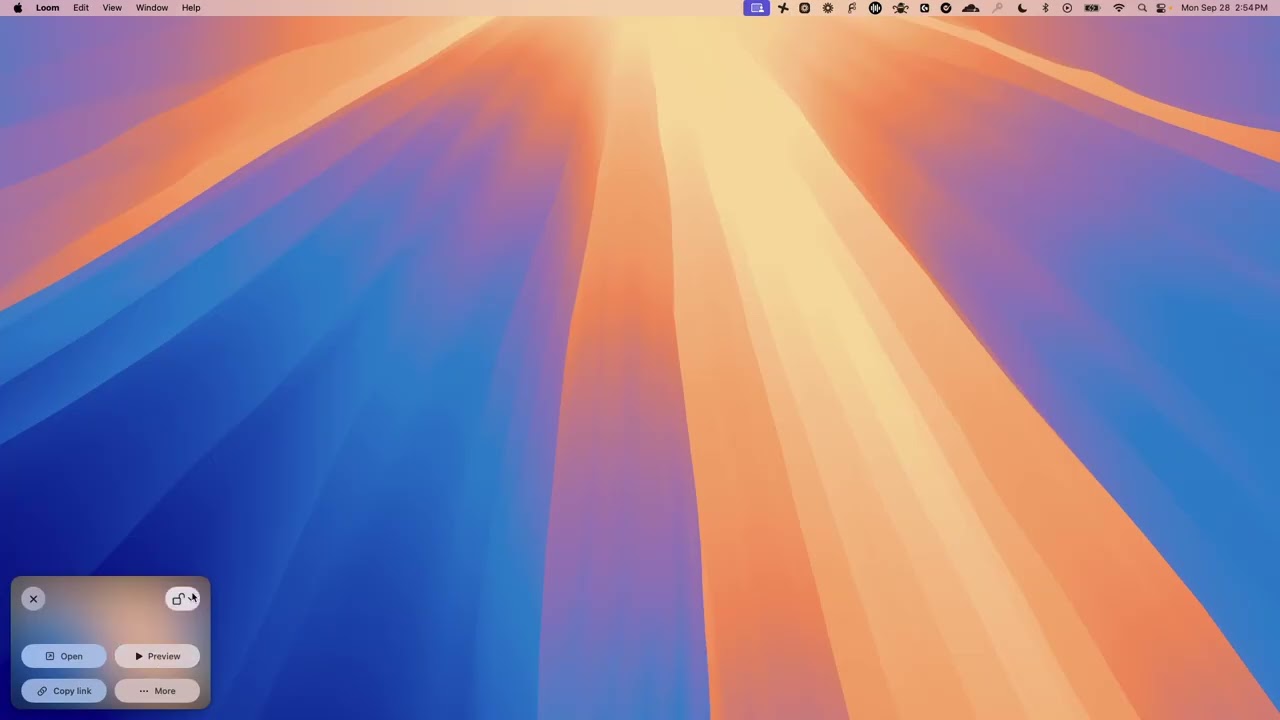This screenshot has width=1280, height=720.
Task: Open the lock privacy dropdown in Loom popup
Action: [x=182, y=599]
